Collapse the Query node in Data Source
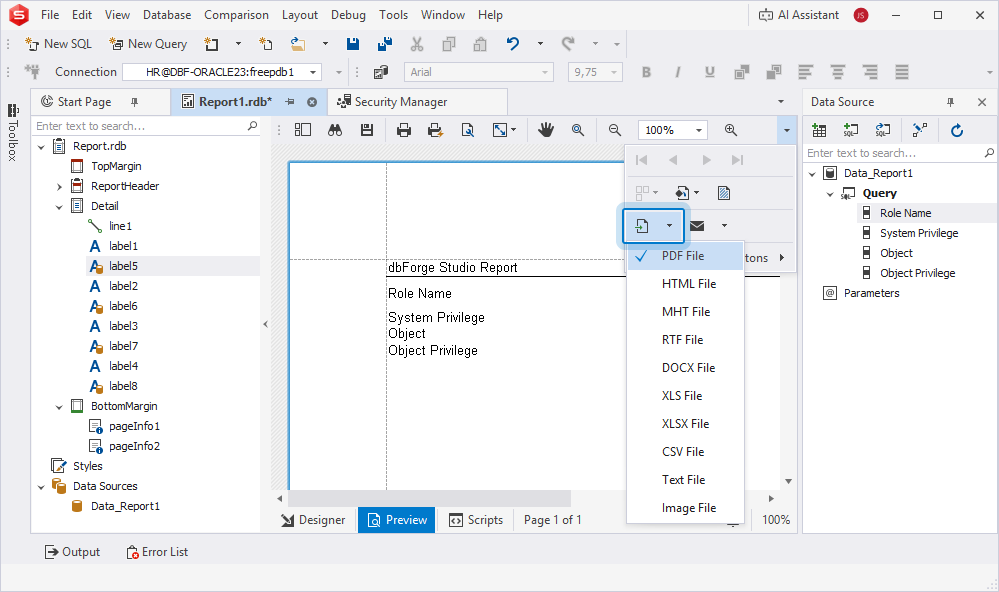The width and height of the screenshot is (999, 592). [x=830, y=194]
